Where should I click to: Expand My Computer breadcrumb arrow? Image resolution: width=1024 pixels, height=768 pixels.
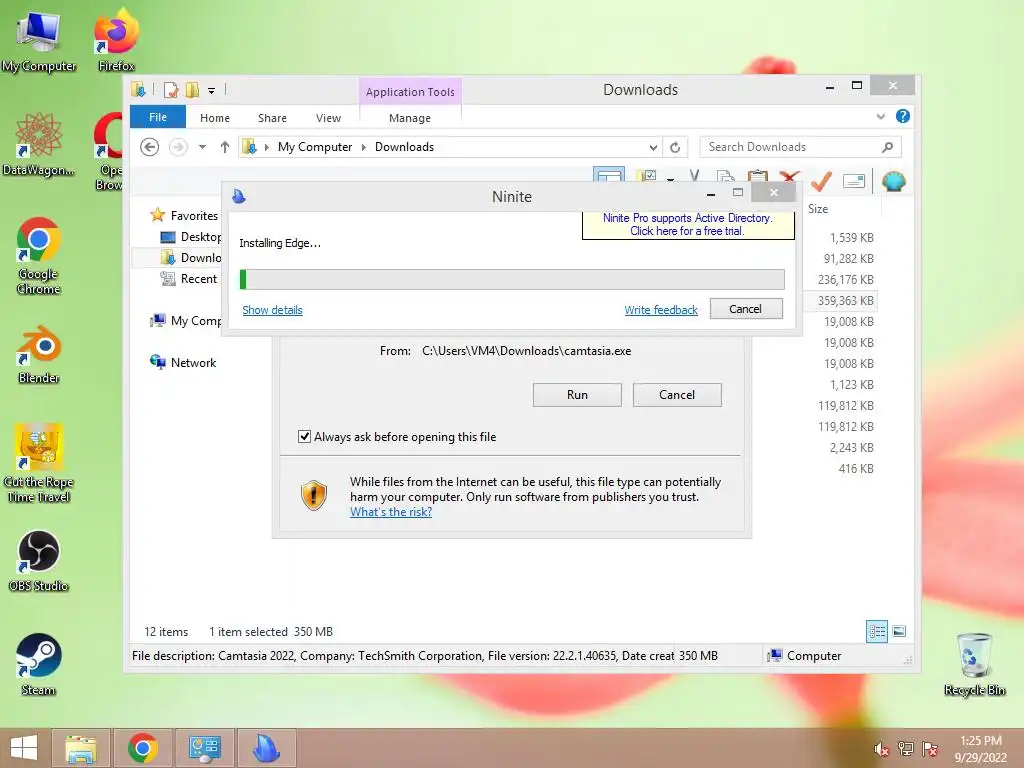pos(364,148)
